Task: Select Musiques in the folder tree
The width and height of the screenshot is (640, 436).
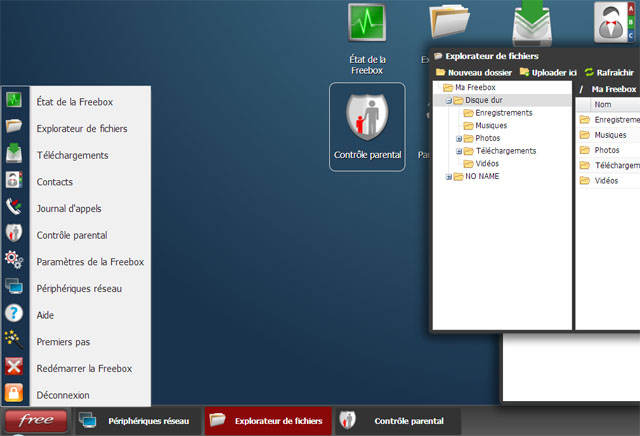Action: point(491,125)
